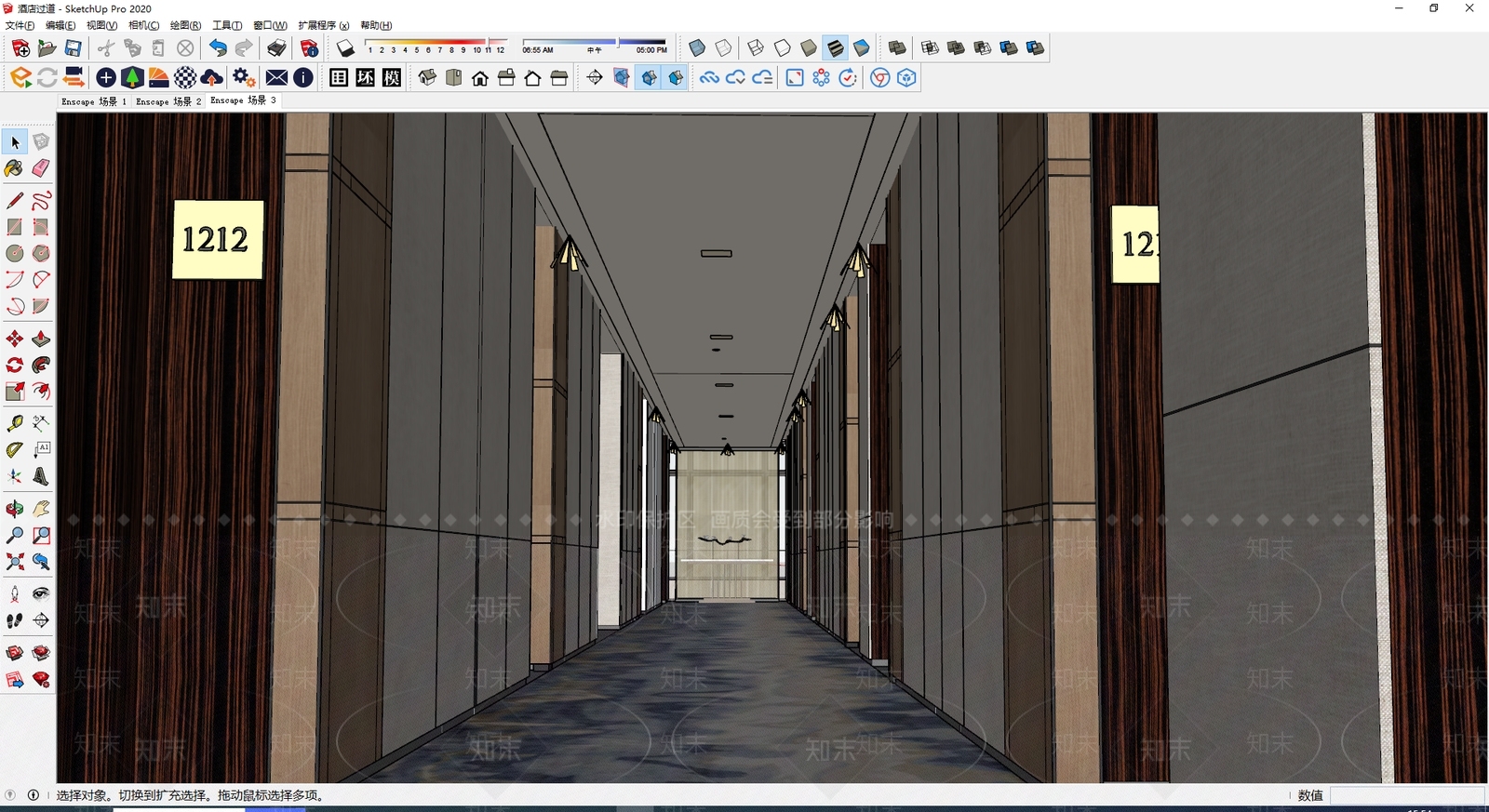Viewport: 1489px width, 812px height.
Task: Open the 工具(T) menu
Action: [x=227, y=26]
